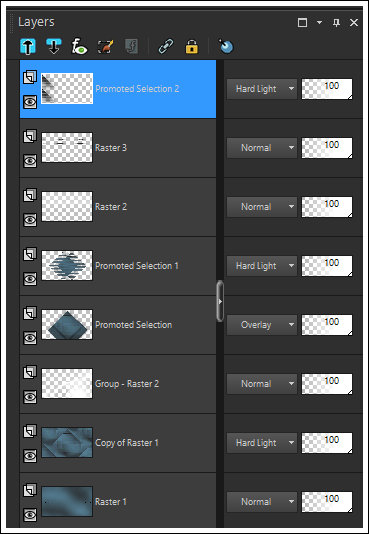Select the Raster 2 layer
Image resolution: width=369 pixels, height=534 pixels.
[x=118, y=207]
